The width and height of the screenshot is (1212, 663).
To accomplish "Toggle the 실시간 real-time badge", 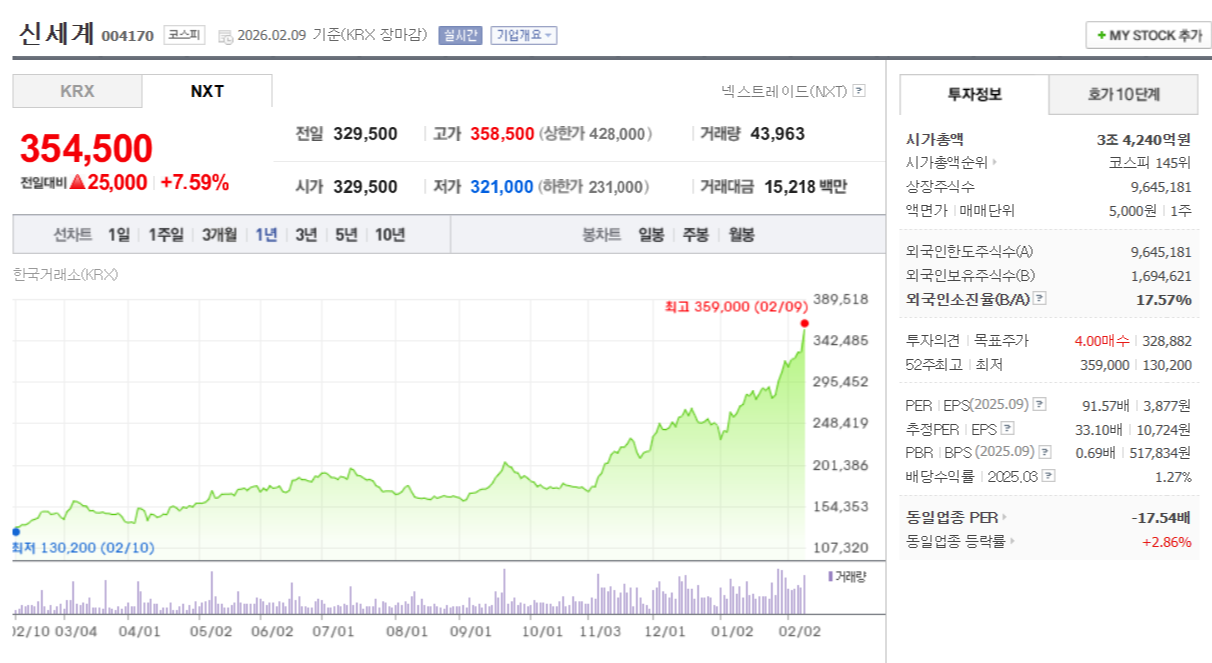I will point(460,35).
